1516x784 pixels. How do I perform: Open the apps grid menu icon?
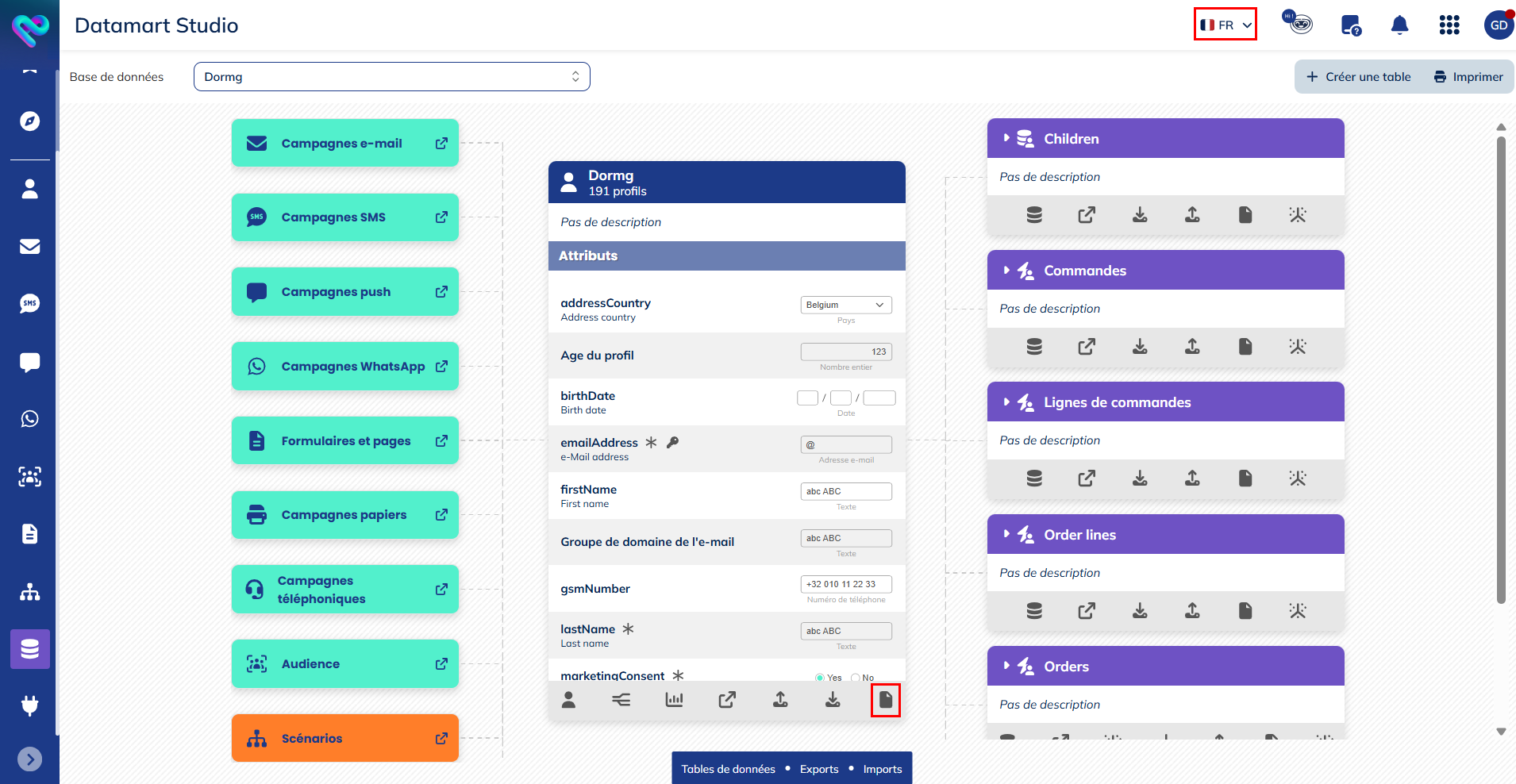(x=1449, y=25)
